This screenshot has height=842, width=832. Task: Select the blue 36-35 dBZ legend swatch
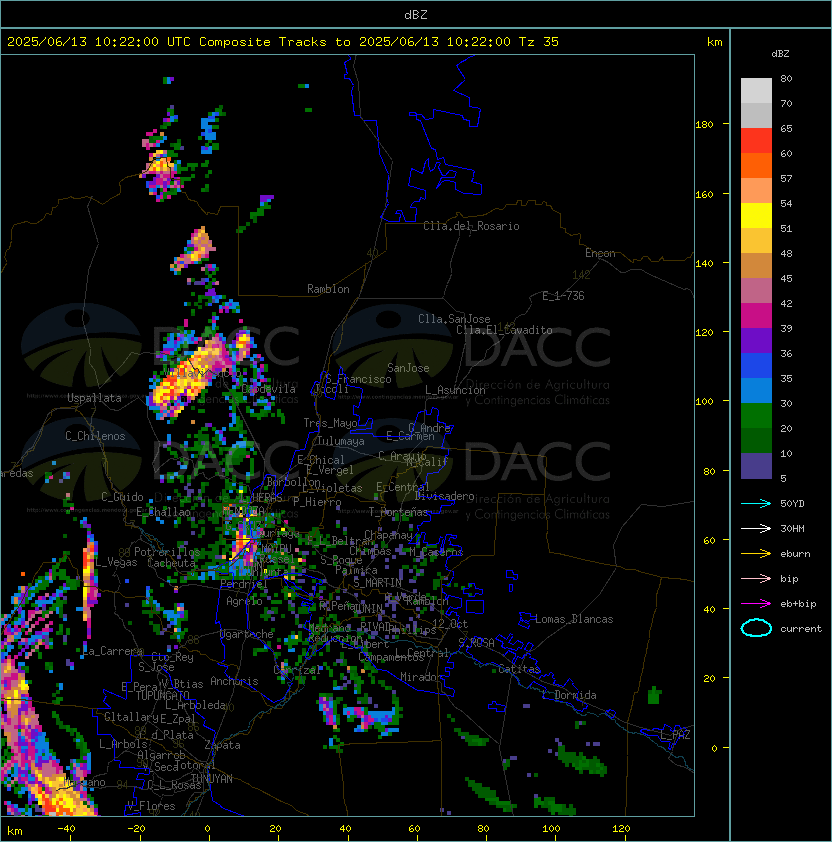pos(756,366)
